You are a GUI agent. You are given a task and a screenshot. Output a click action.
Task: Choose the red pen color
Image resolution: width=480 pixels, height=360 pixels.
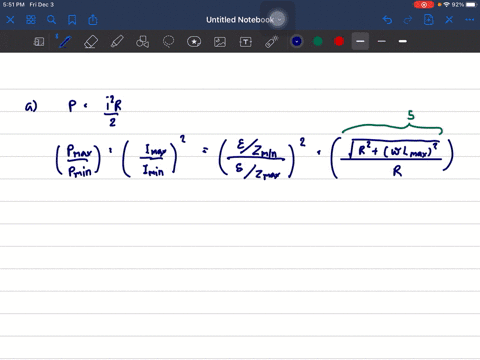339,41
